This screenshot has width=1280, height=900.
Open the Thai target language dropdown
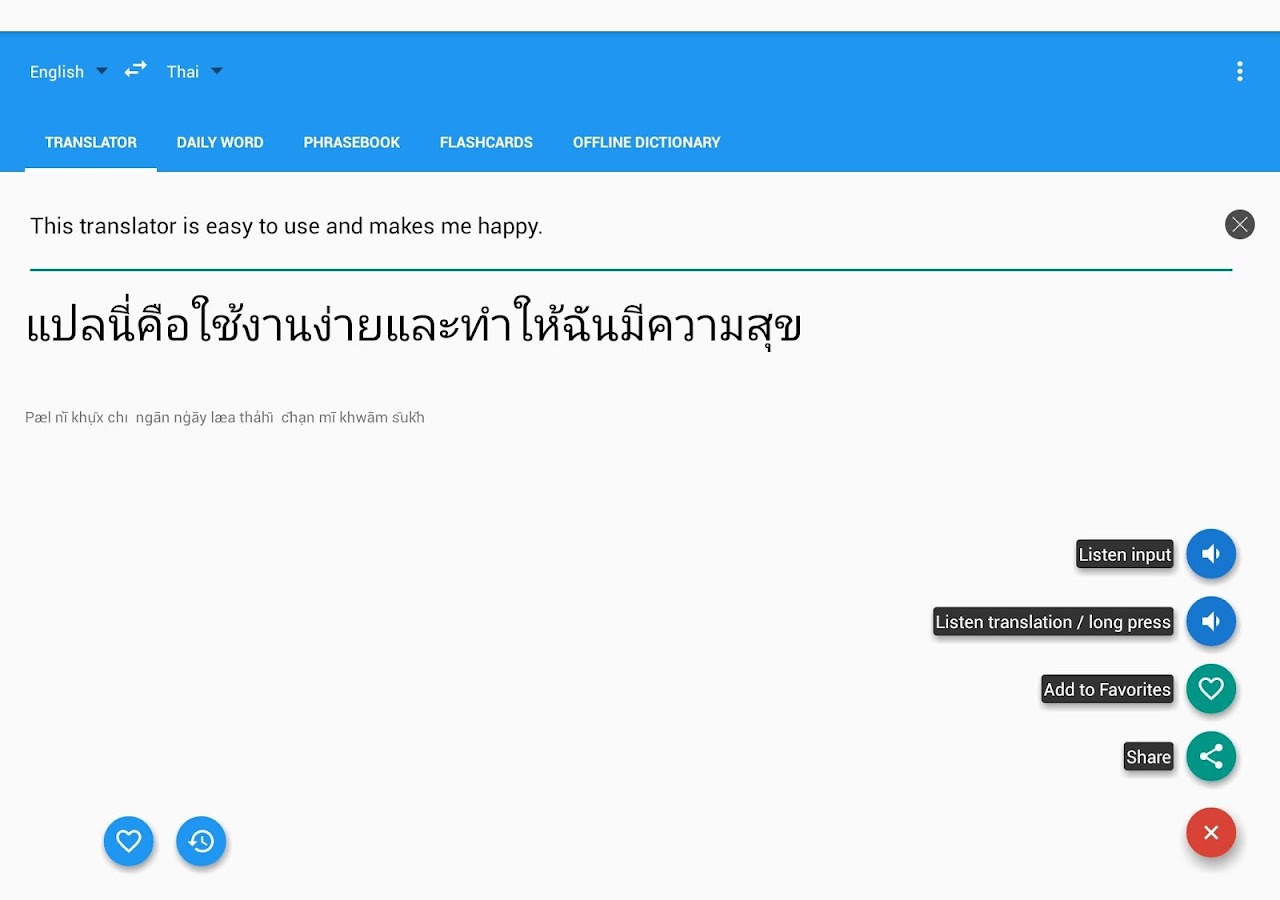195,71
